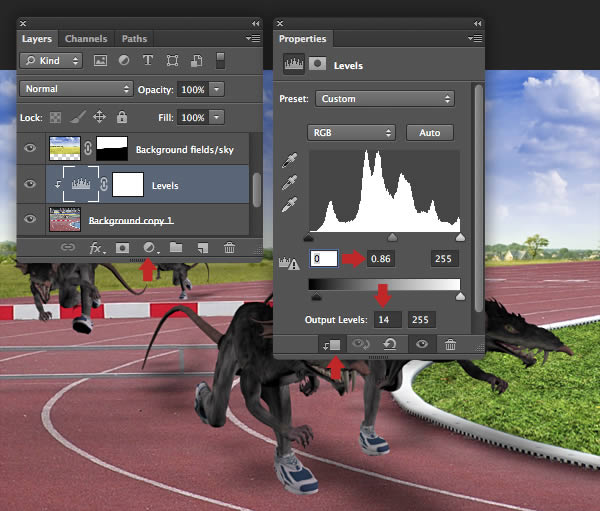Pick the black point eyedropper
600x511 pixels.
coord(289,160)
